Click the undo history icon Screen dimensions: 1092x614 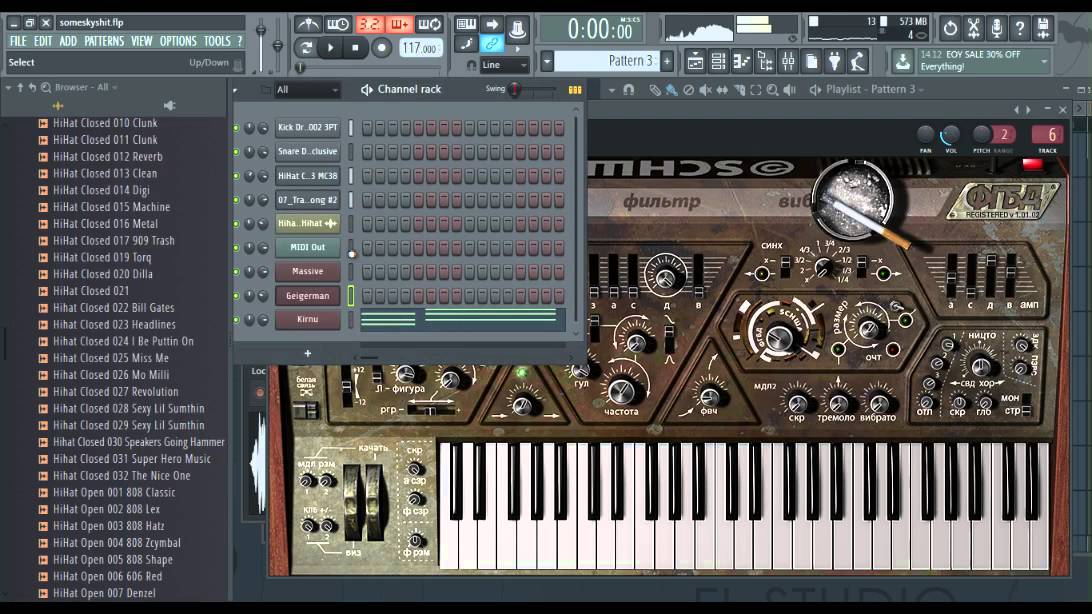(x=950, y=29)
